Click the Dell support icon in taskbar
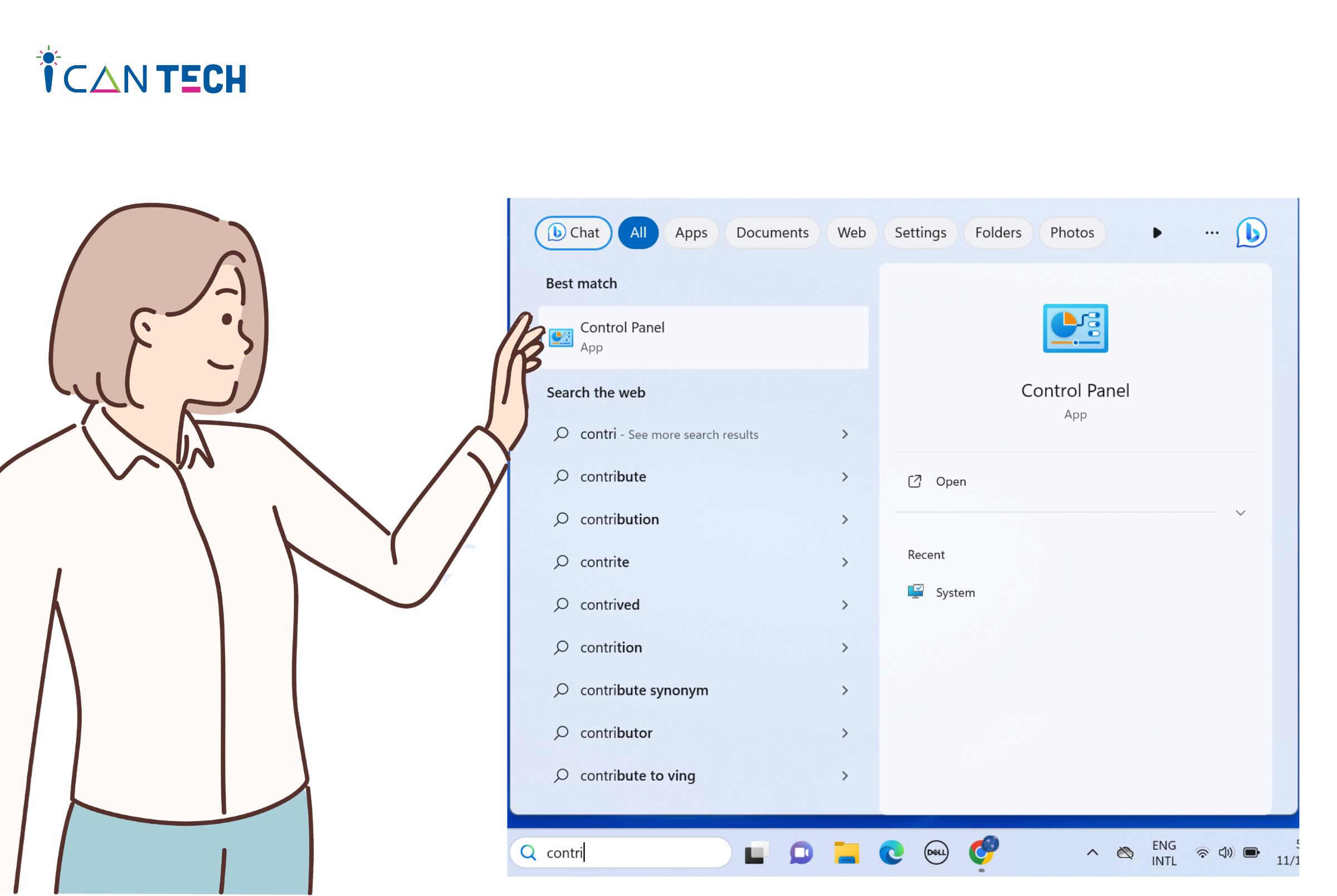1337x896 pixels. [938, 852]
